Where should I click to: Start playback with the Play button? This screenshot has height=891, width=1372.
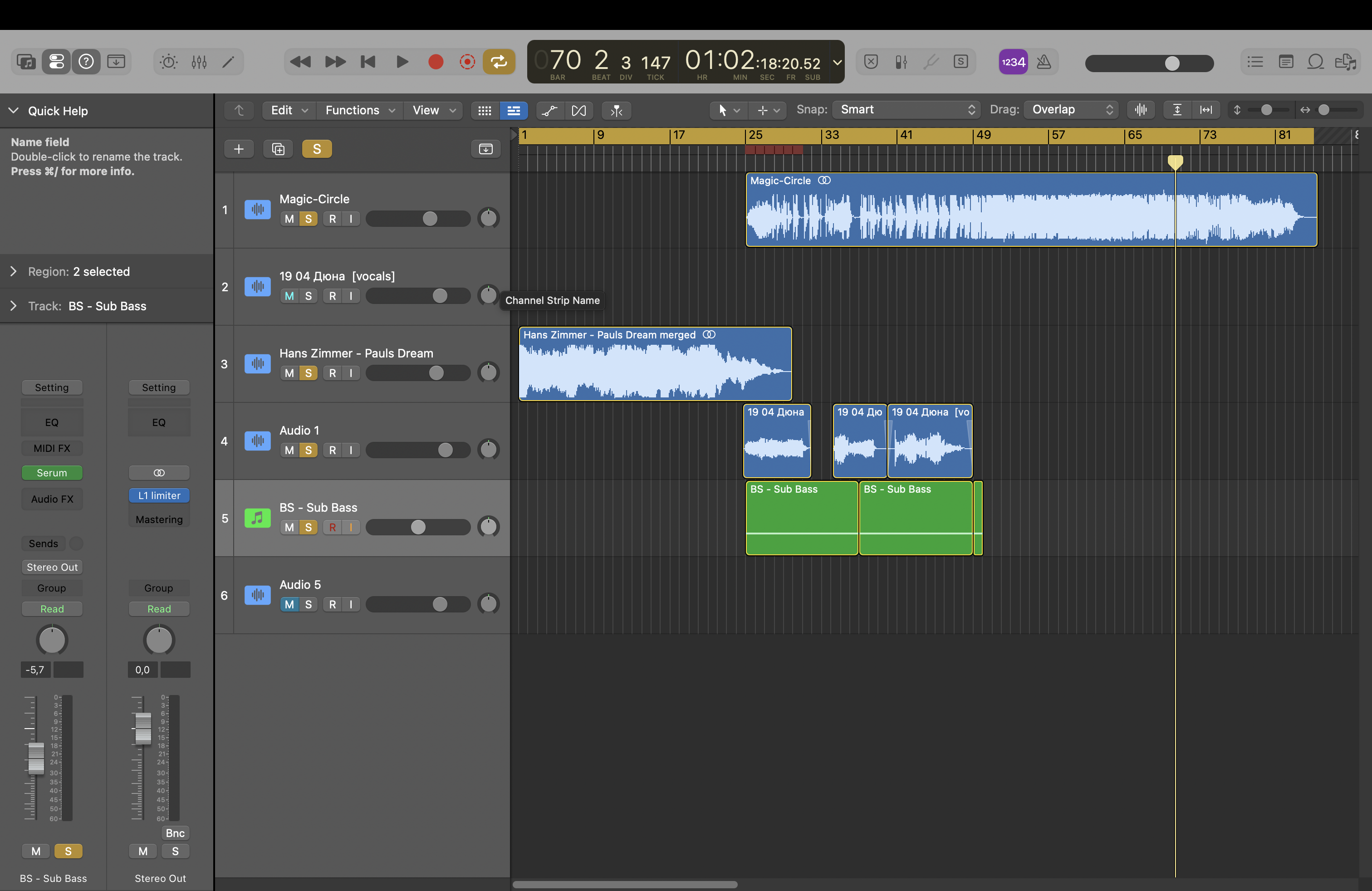point(402,62)
